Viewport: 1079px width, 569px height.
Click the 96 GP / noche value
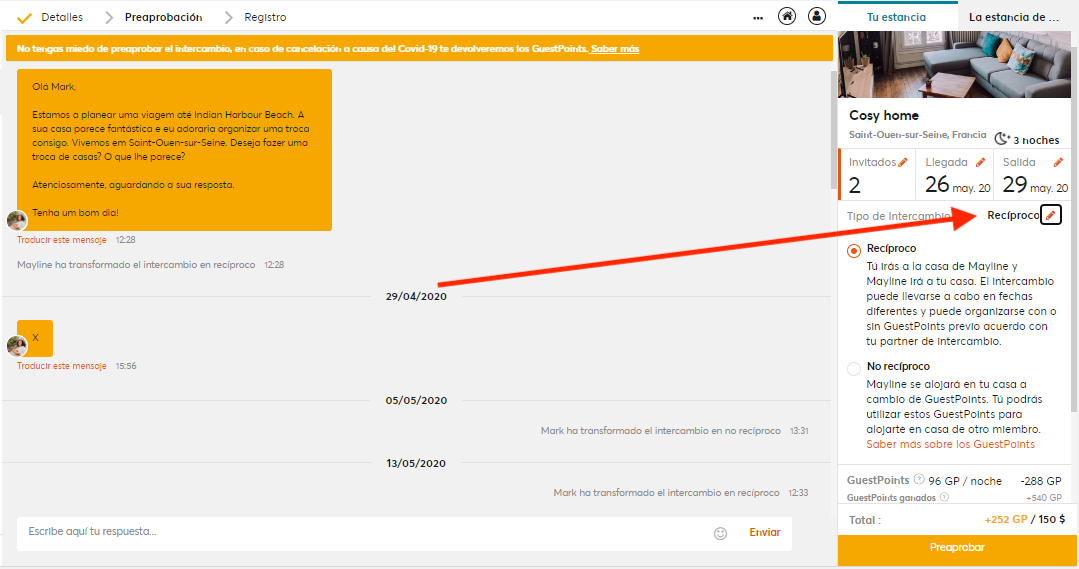[x=965, y=481]
